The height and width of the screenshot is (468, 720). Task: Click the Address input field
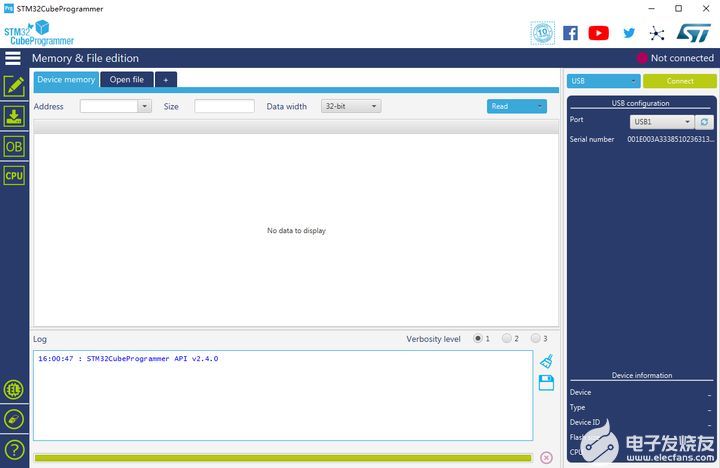click(109, 107)
